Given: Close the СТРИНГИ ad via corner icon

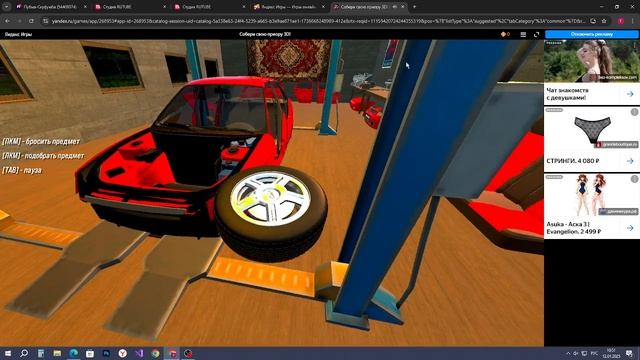Looking at the screenshot, I should [x=634, y=112].
